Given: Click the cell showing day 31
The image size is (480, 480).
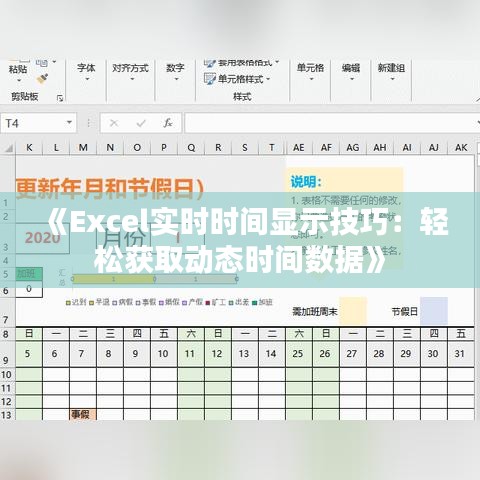Looking at the screenshot, I should tap(460, 354).
